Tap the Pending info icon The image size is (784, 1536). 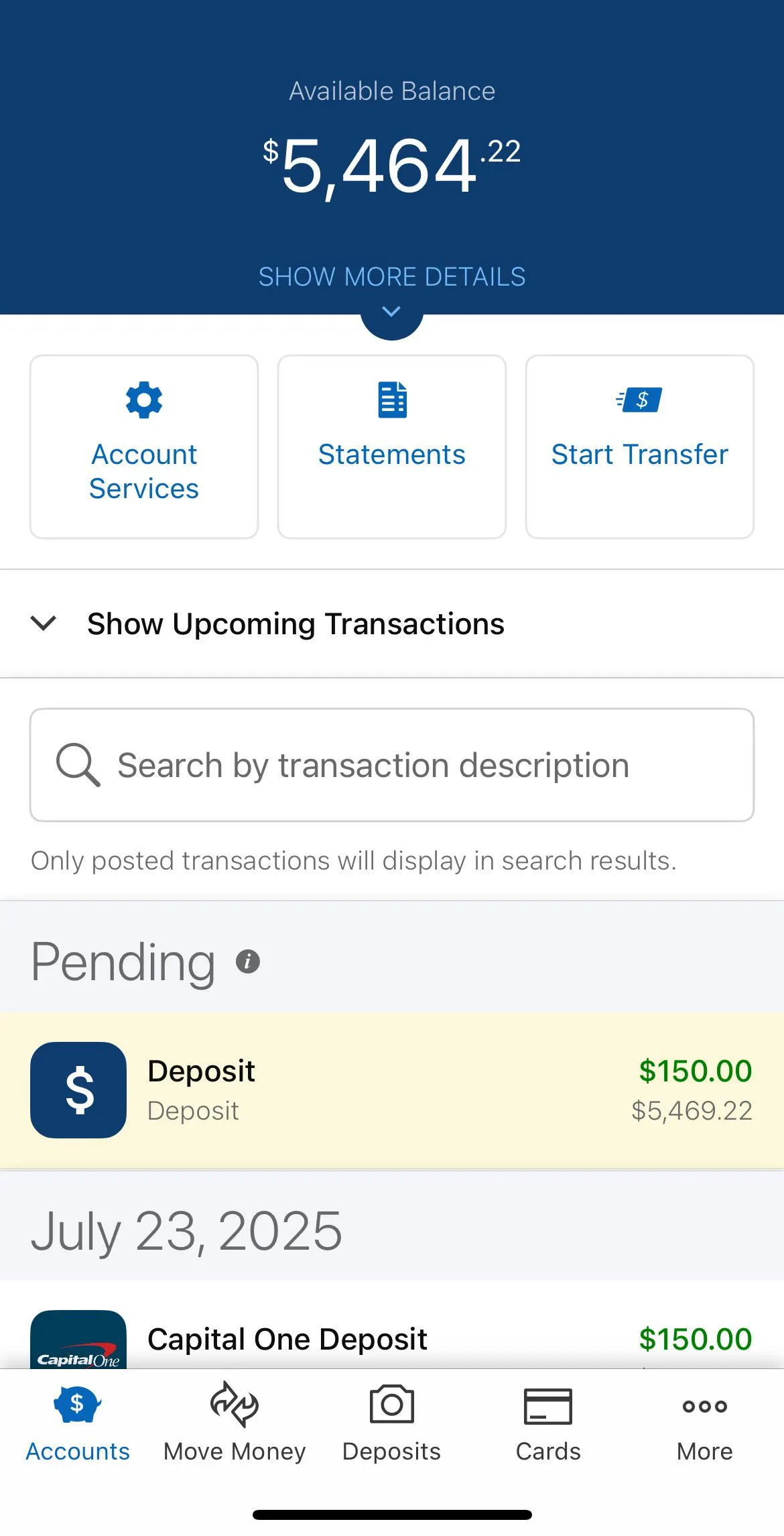(x=248, y=961)
